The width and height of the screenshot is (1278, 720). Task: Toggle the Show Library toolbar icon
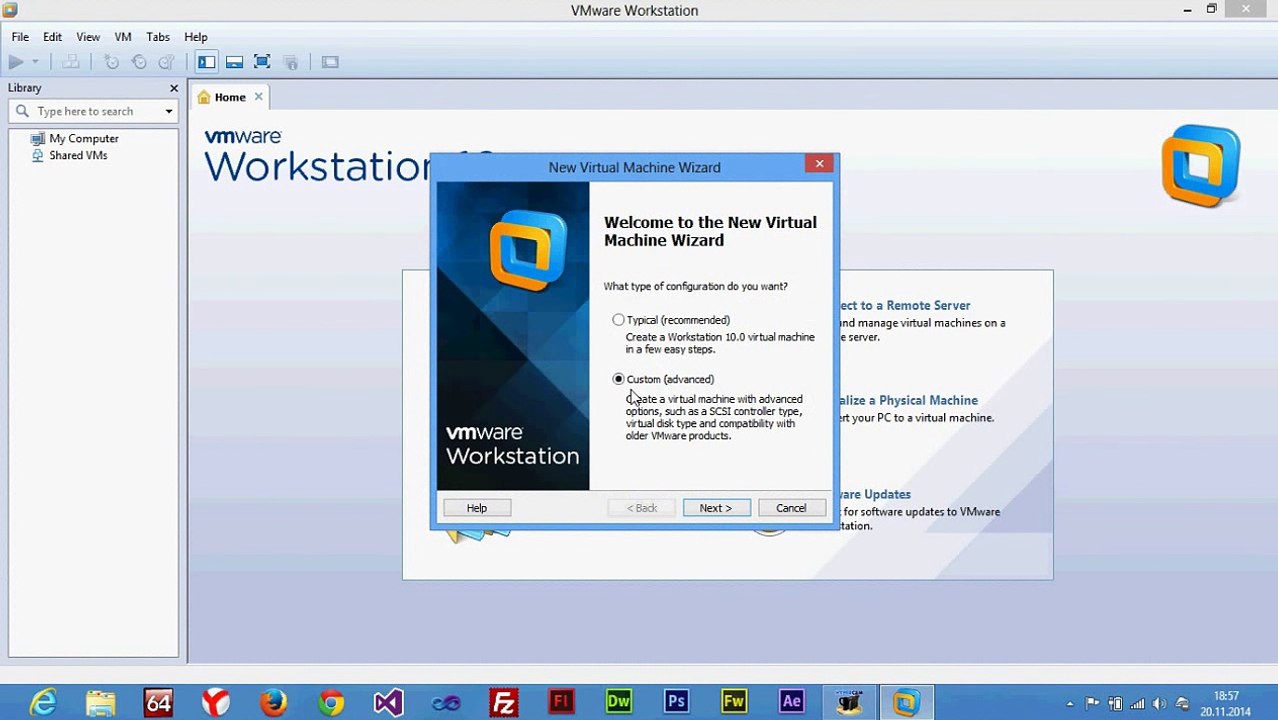(x=206, y=62)
